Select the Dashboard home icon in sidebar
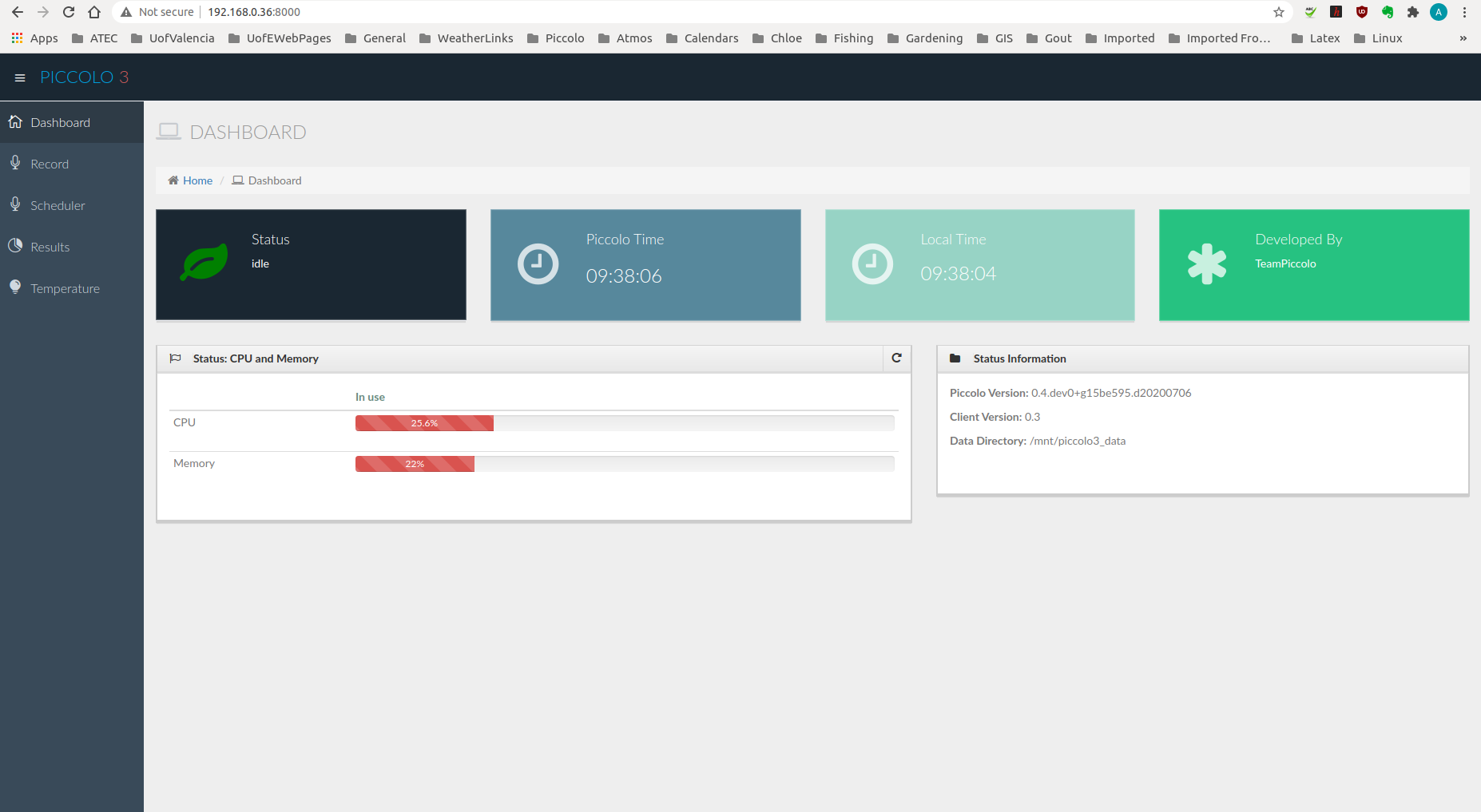Image resolution: width=1481 pixels, height=812 pixels. (x=16, y=121)
